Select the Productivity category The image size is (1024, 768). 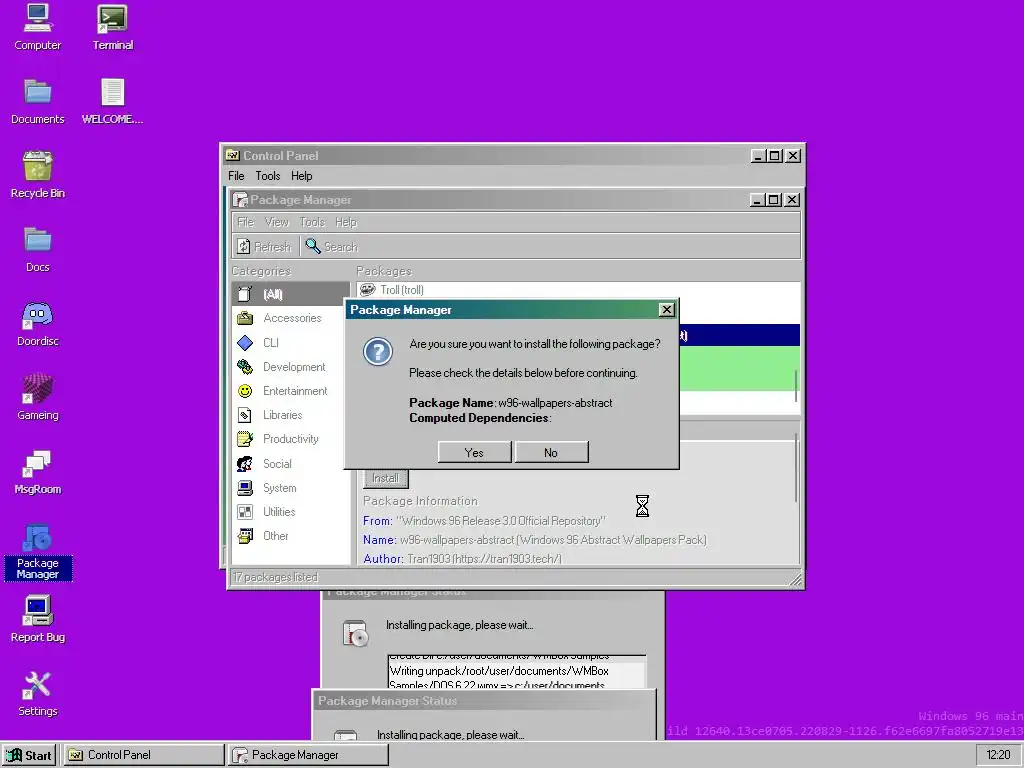point(291,439)
